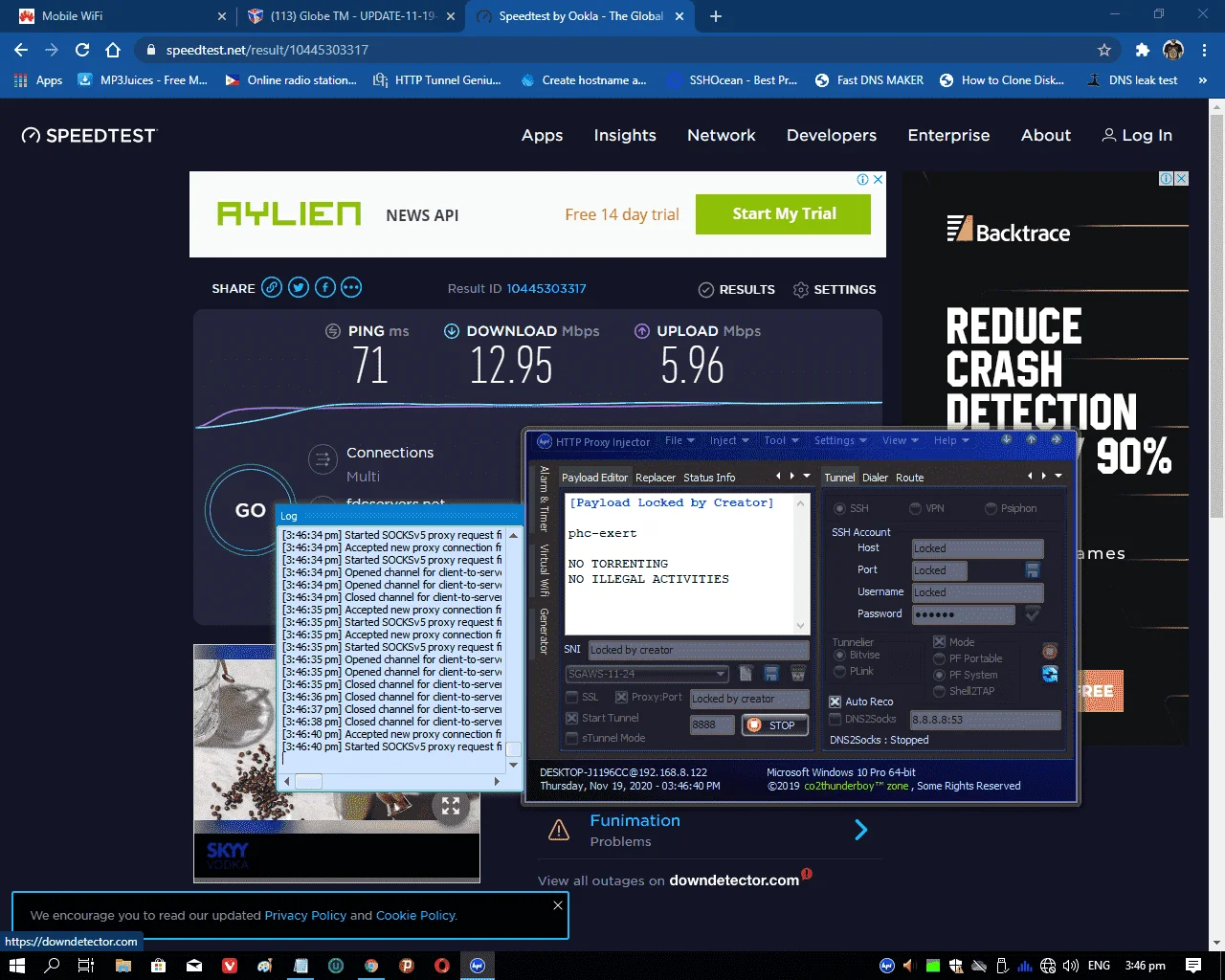Toggle the Start Tunnel checkbox
The height and width of the screenshot is (980, 1225).
tap(572, 718)
